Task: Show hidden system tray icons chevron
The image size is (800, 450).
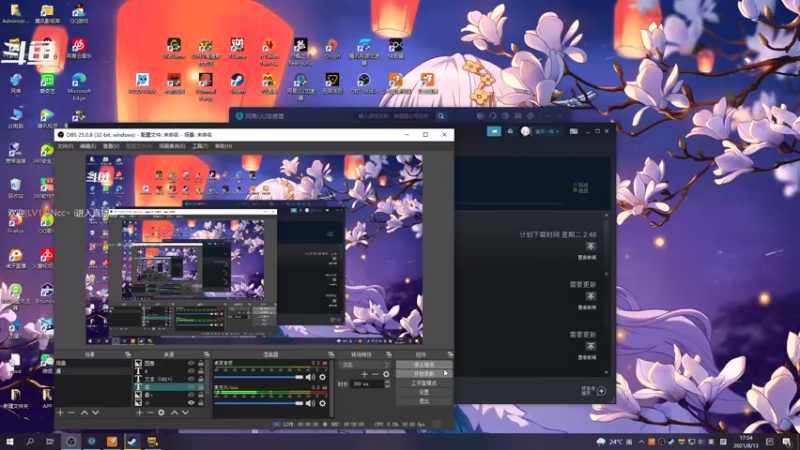Action: (641, 442)
